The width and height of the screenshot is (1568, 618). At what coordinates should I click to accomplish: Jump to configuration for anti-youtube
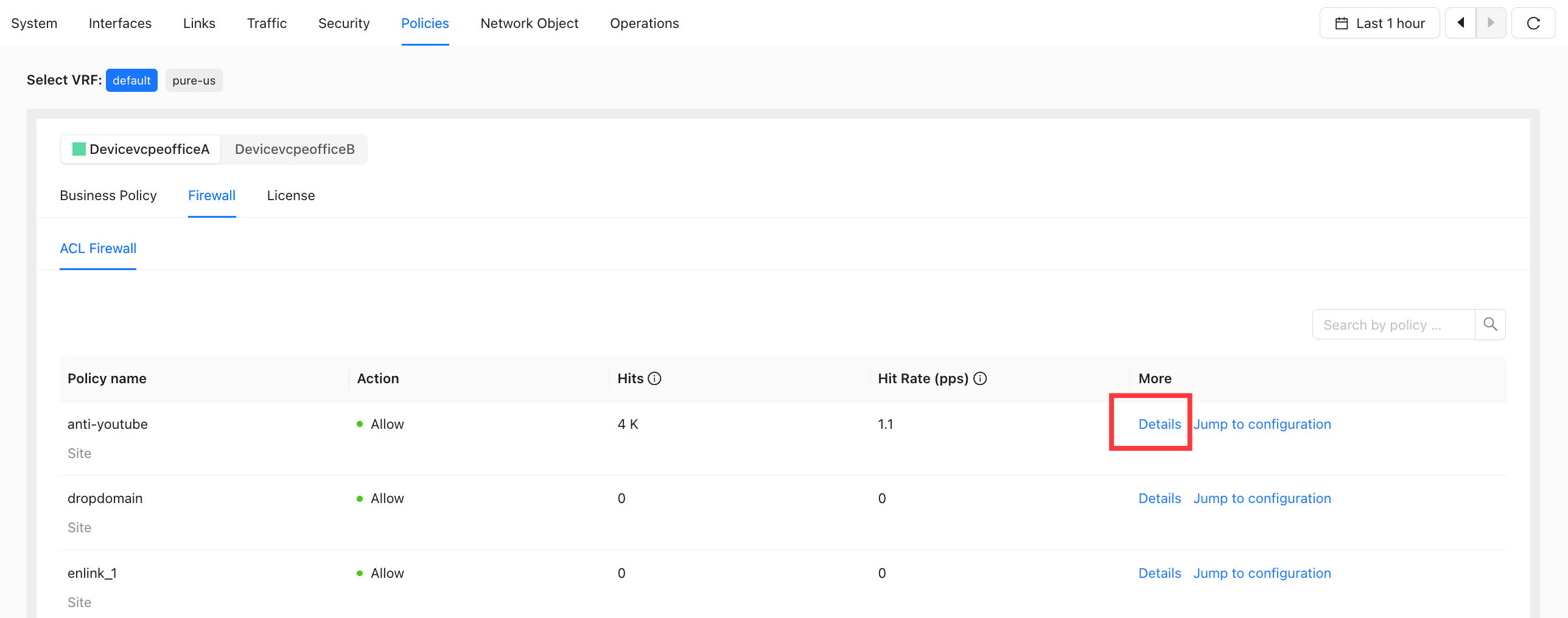tap(1262, 424)
